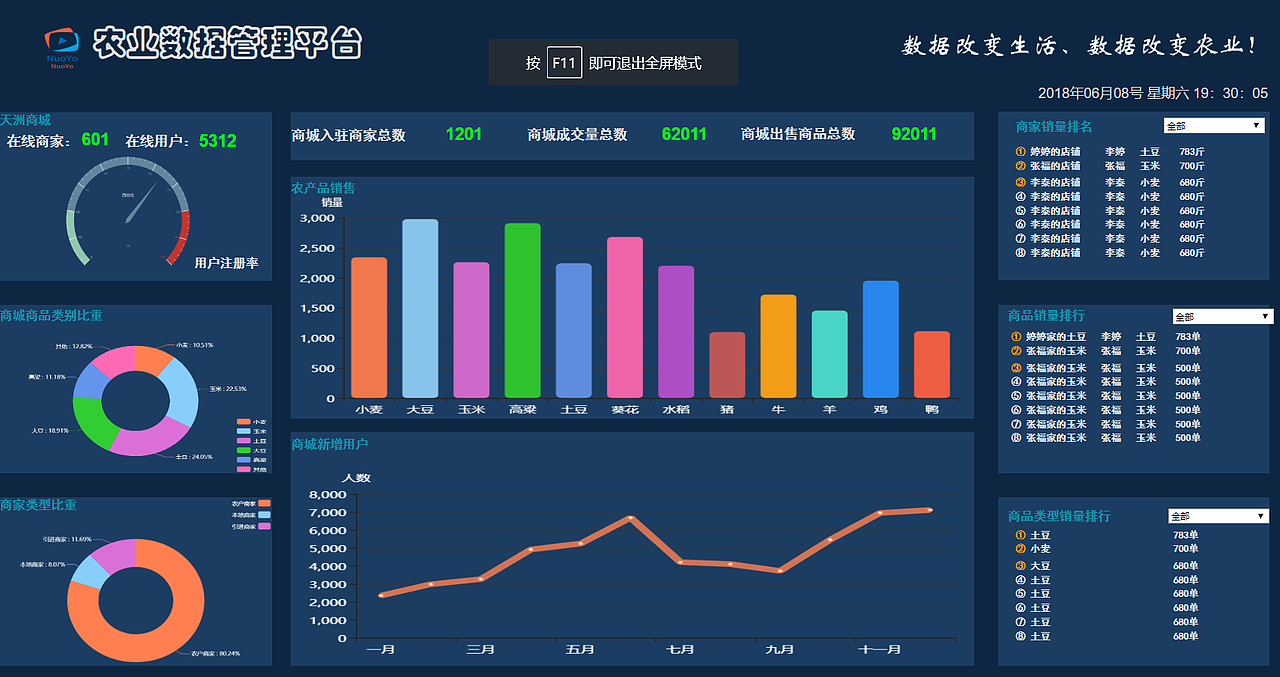Click the NuoYo platform logo

(60, 40)
